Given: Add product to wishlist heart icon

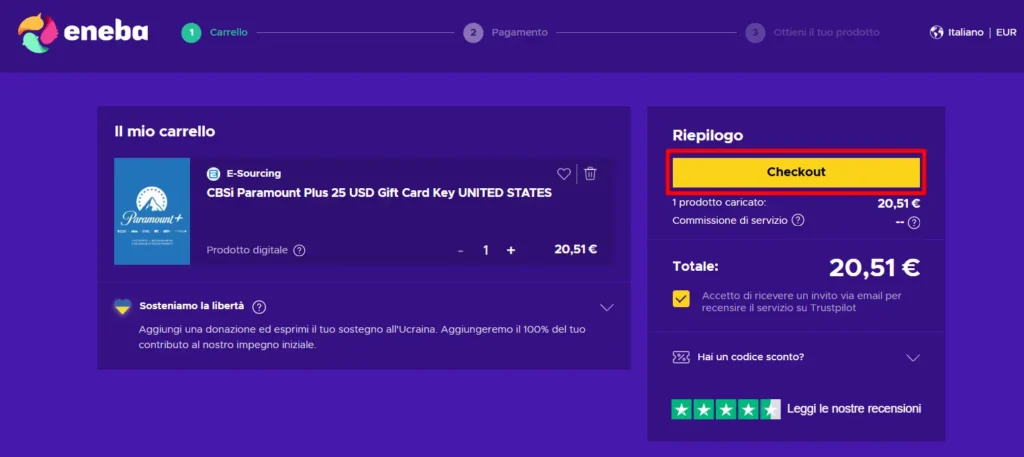Looking at the screenshot, I should (564, 174).
